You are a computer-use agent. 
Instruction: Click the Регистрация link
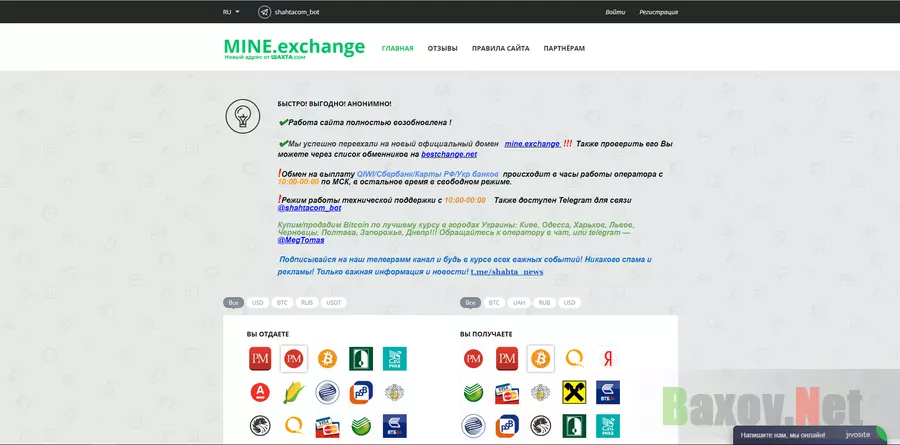(658, 11)
